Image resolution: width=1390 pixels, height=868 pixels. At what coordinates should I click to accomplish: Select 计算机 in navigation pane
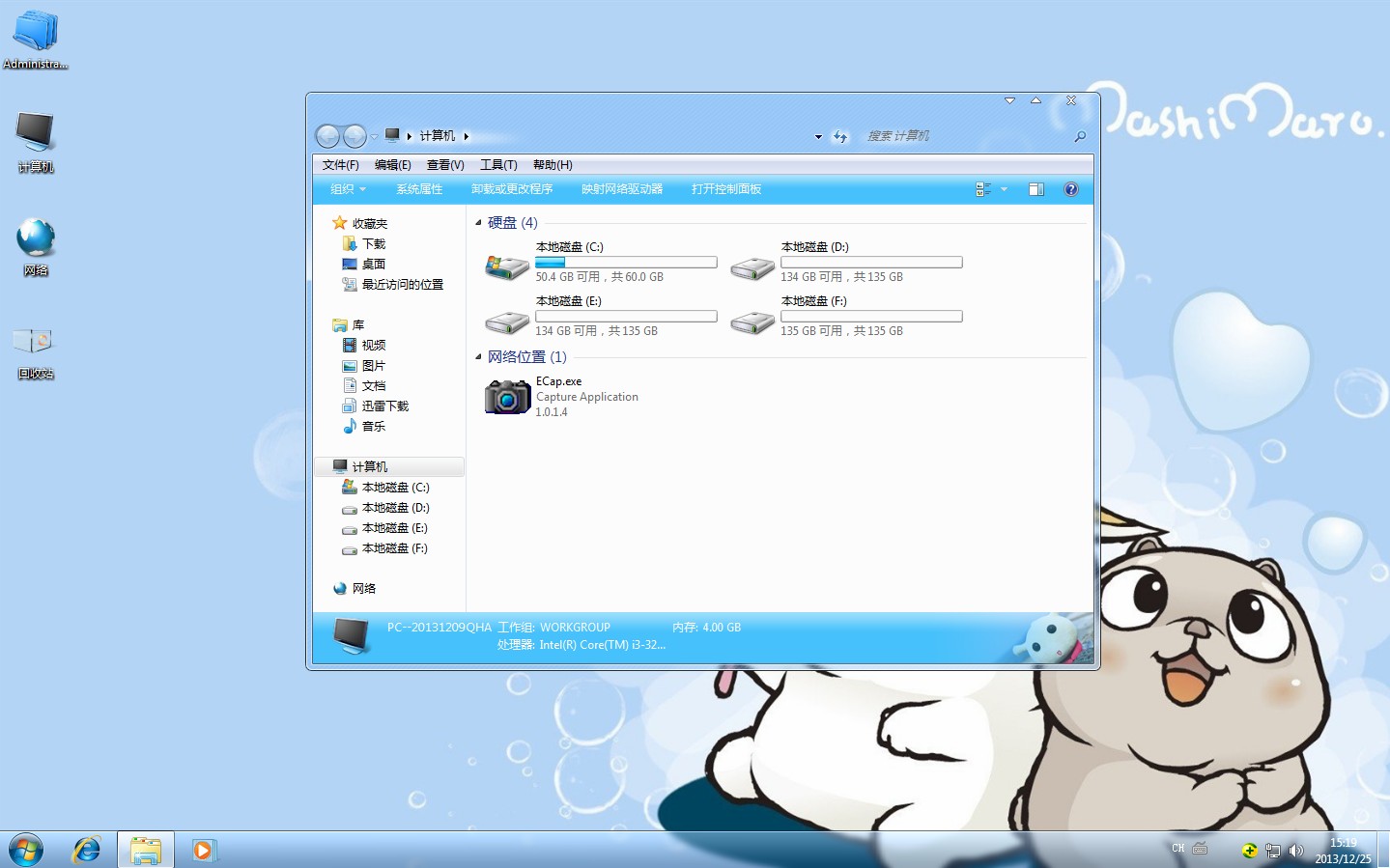(x=389, y=466)
